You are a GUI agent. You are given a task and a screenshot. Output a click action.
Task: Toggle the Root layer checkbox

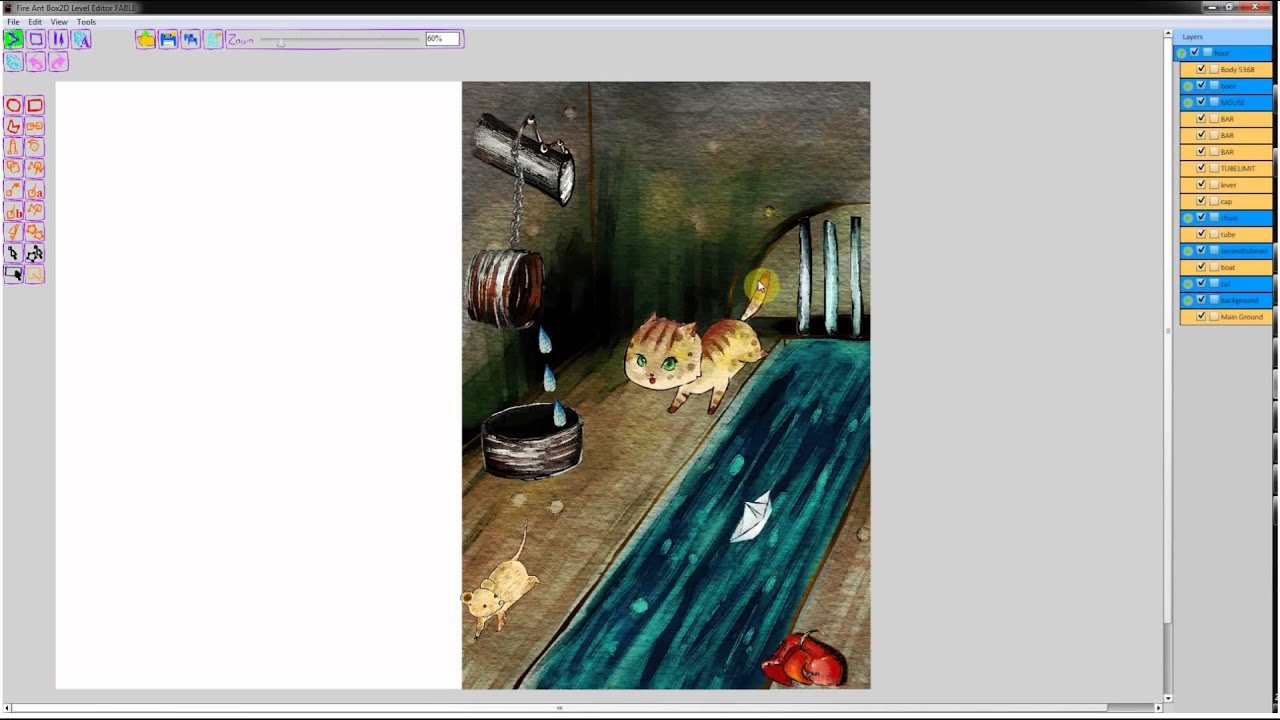click(x=1194, y=52)
